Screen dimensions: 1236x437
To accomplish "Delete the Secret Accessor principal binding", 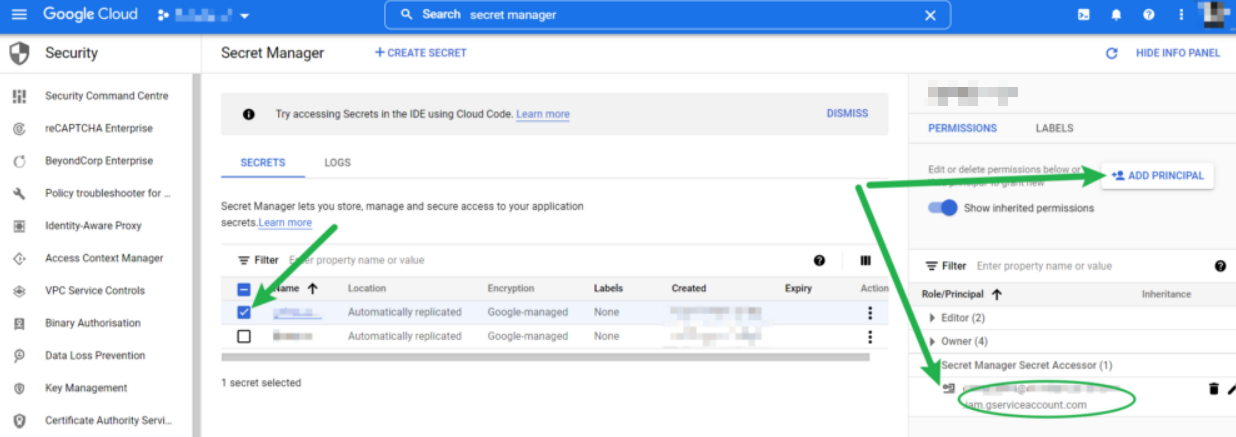I will [x=1214, y=389].
